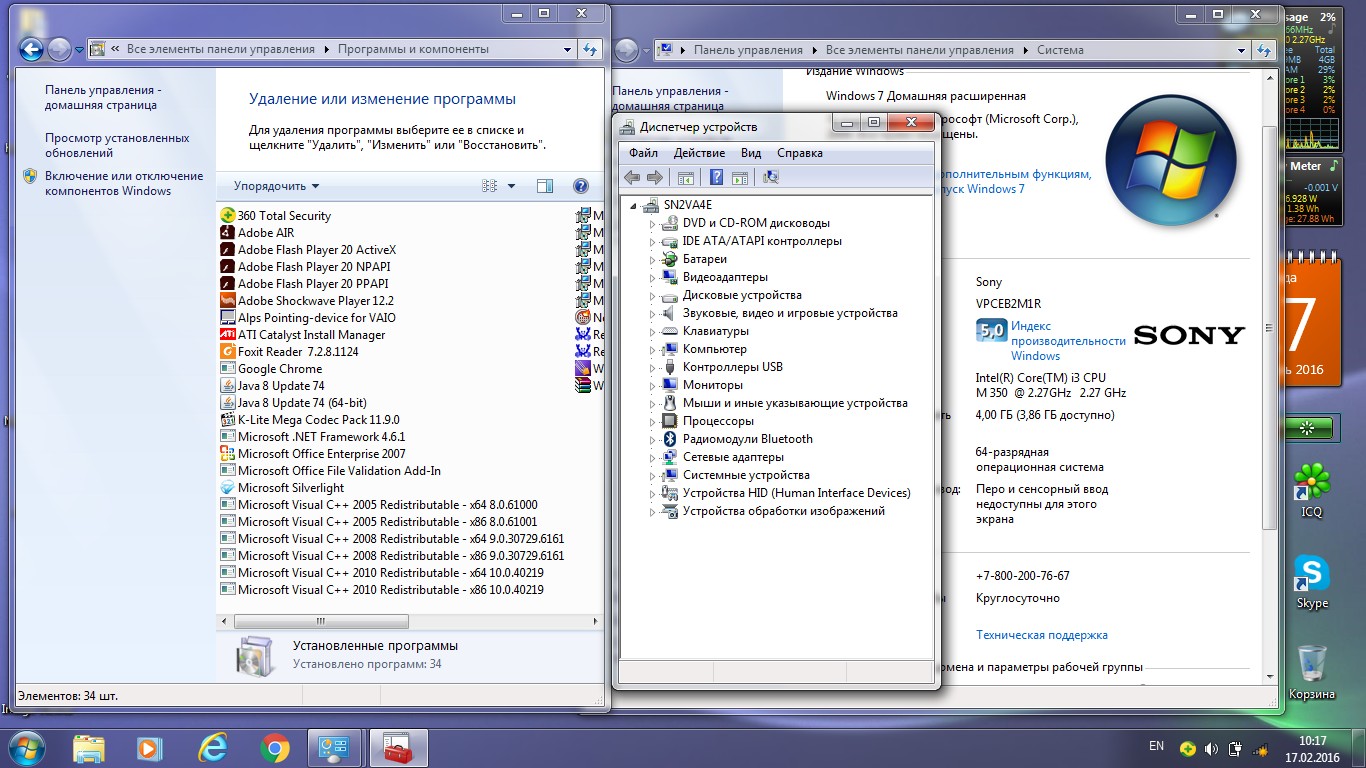1366x768 pixels.
Task: Open Windows Explorer from the taskbar
Action: (x=88, y=747)
